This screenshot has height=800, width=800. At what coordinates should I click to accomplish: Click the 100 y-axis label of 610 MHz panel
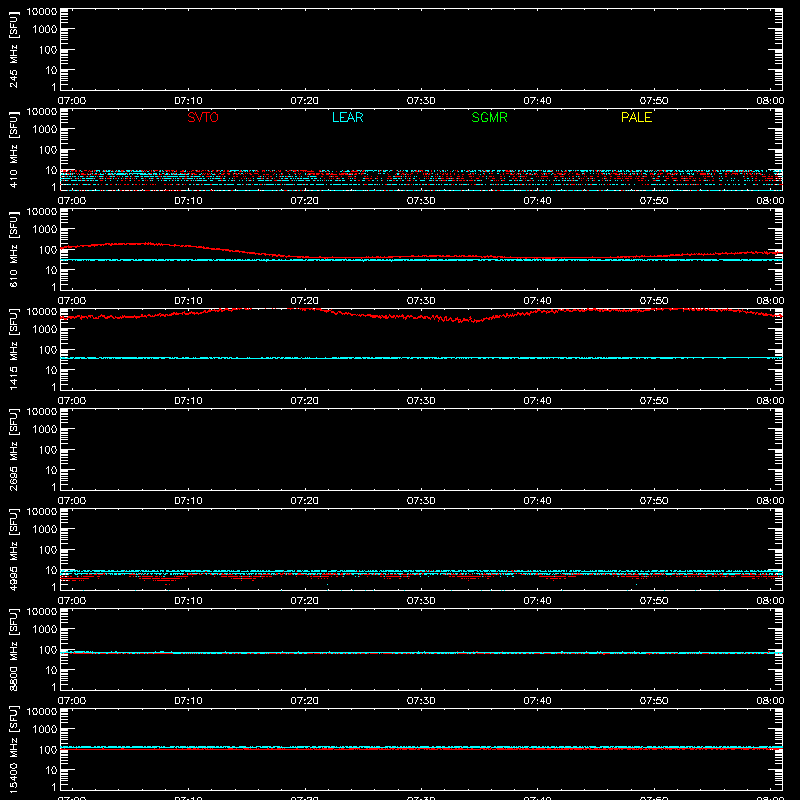click(48, 250)
